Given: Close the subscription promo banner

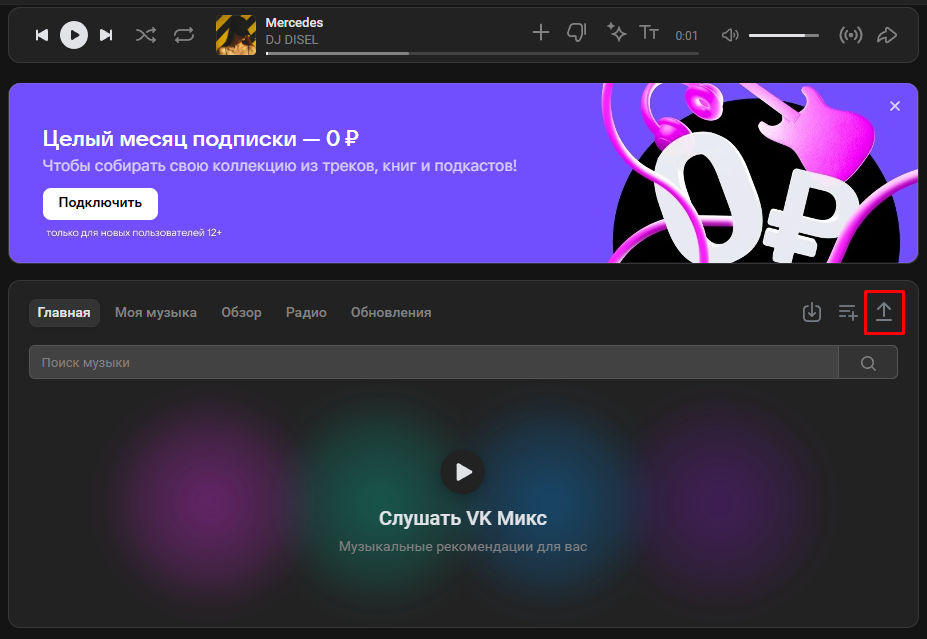Looking at the screenshot, I should pos(895,106).
